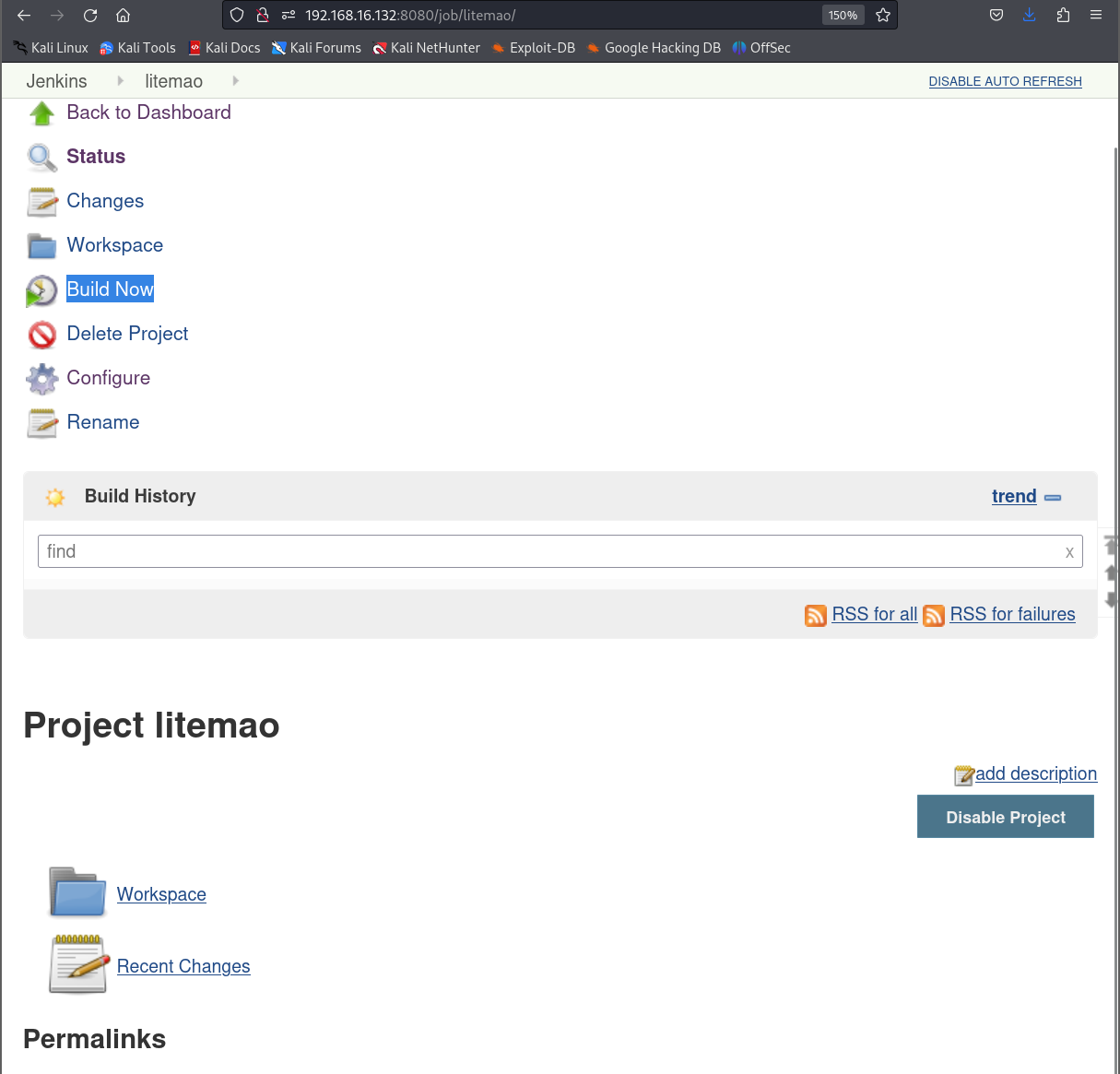Click the Disable Project button
This screenshot has width=1120, height=1074.
[x=1006, y=817]
